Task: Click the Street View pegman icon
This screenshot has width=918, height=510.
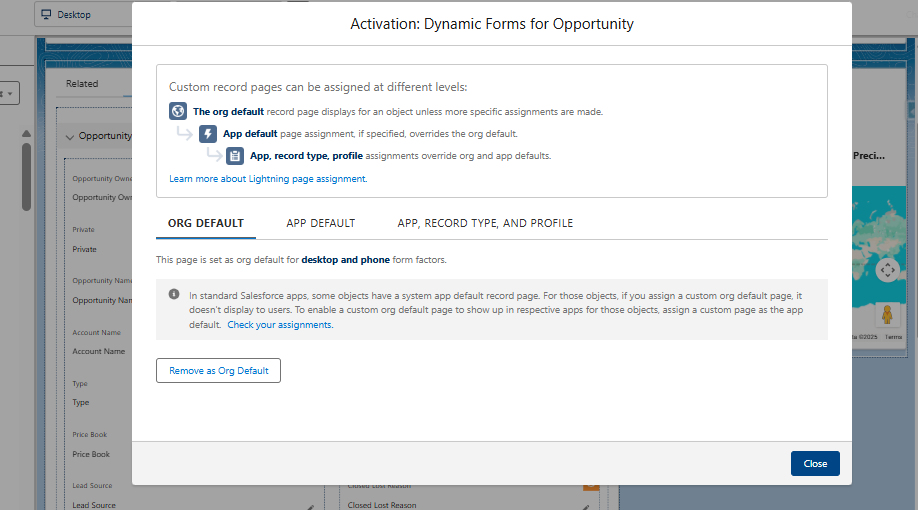Action: click(886, 315)
